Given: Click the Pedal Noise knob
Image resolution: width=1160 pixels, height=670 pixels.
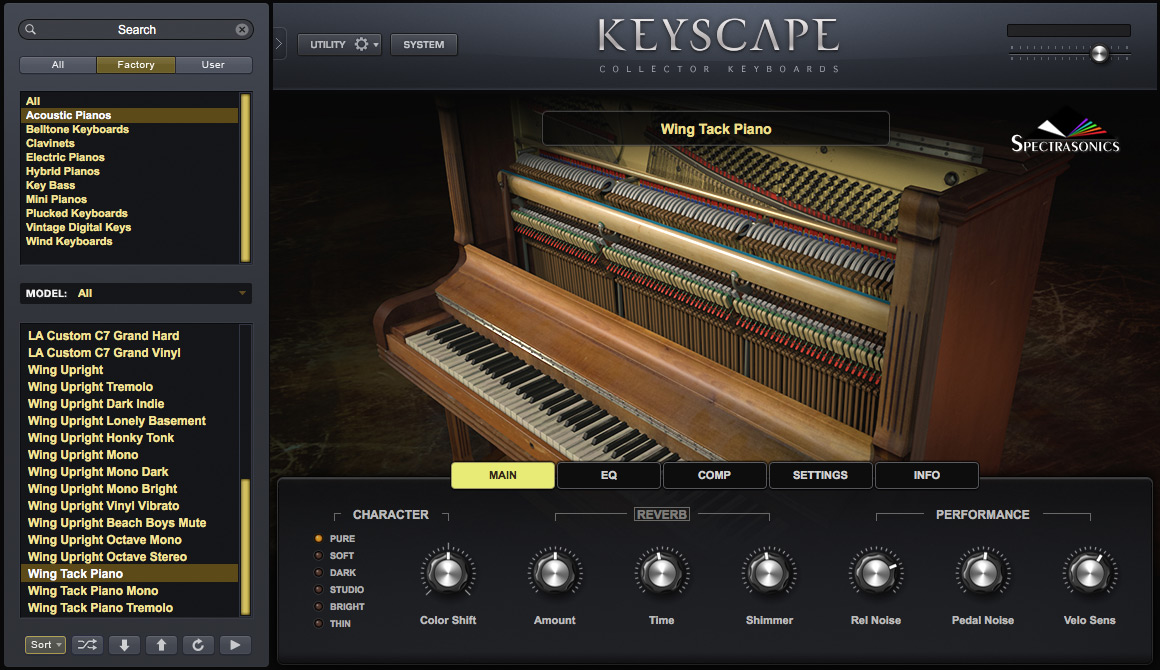Looking at the screenshot, I should pos(982,573).
